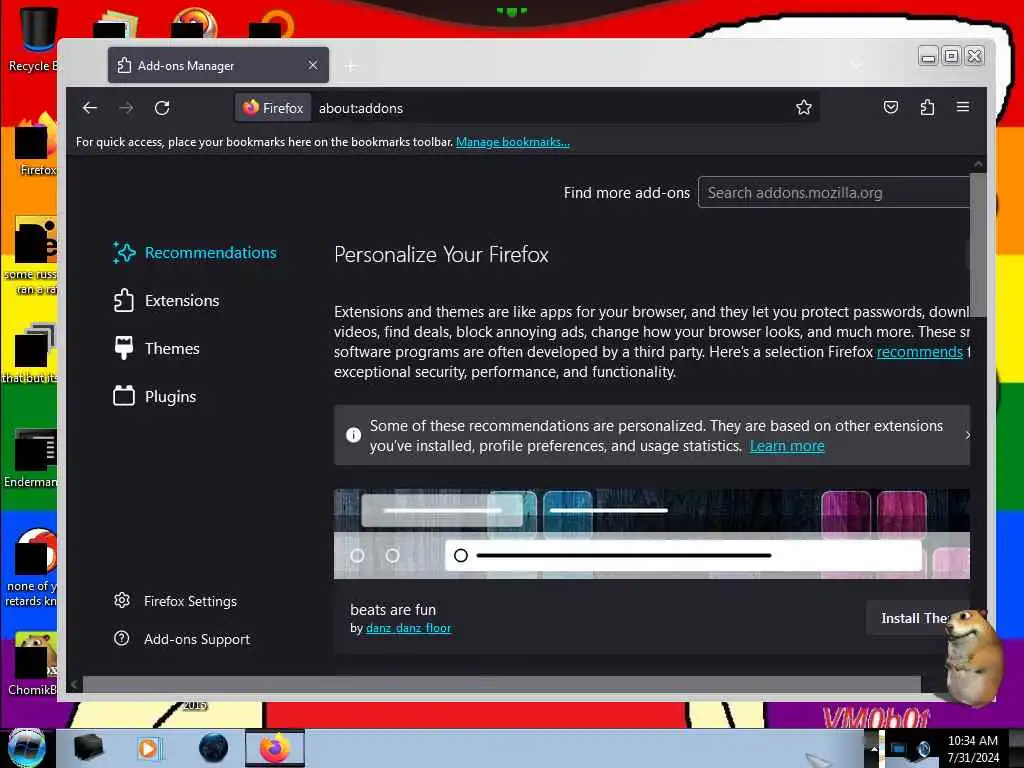Bookmark this page with the star icon
Image resolution: width=1024 pixels, height=768 pixels.
803,107
